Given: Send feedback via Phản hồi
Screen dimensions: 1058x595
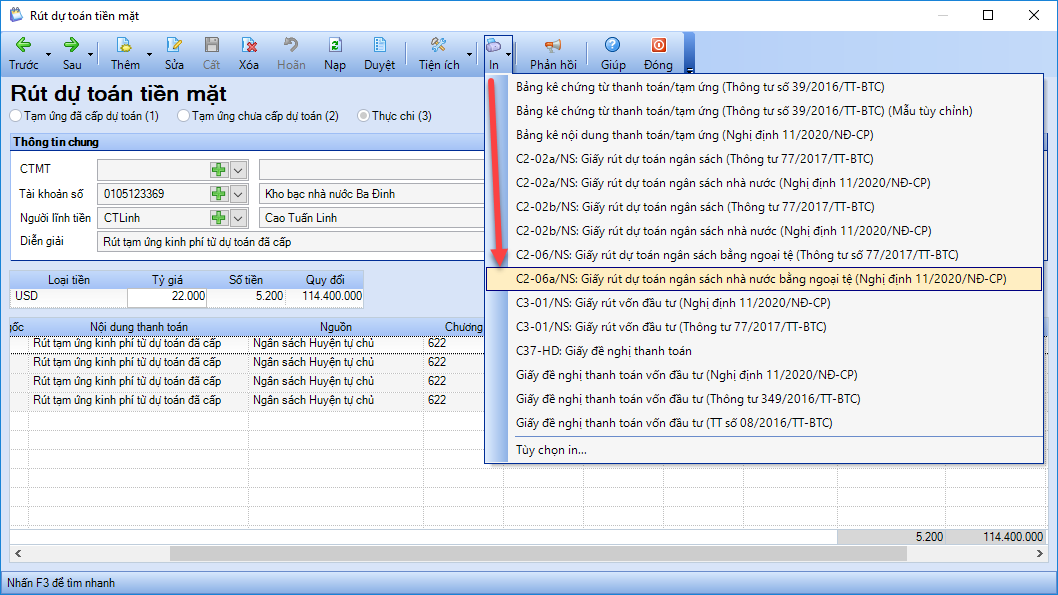Looking at the screenshot, I should pos(553,54).
